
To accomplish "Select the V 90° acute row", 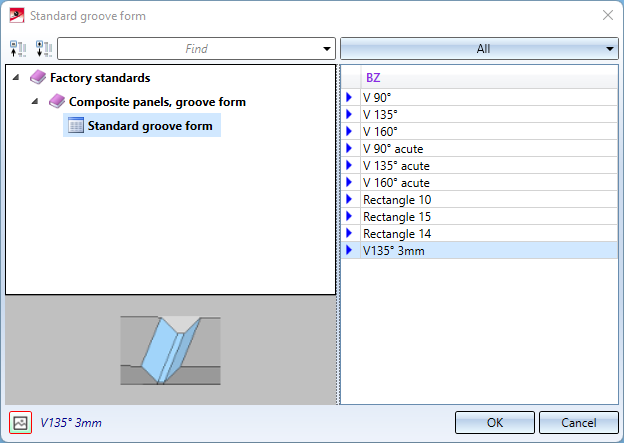I will (479, 148).
